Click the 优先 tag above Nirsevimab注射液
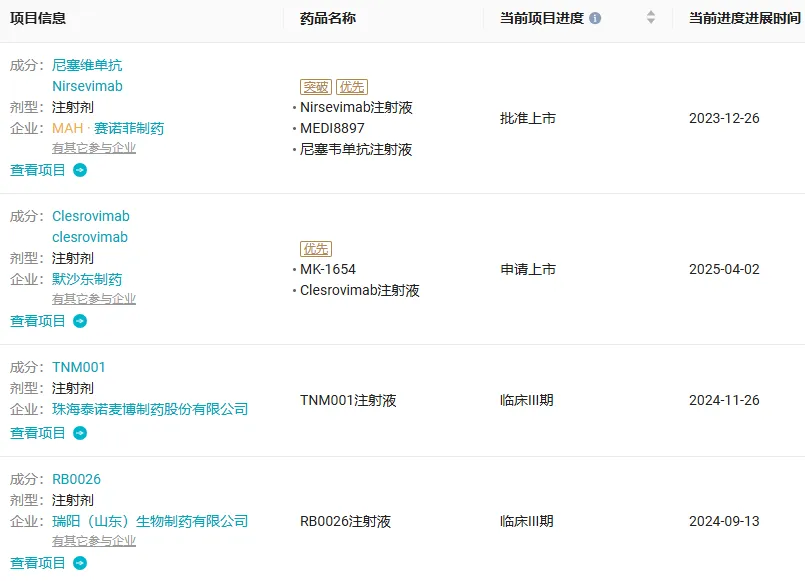The image size is (805, 581). [352, 87]
